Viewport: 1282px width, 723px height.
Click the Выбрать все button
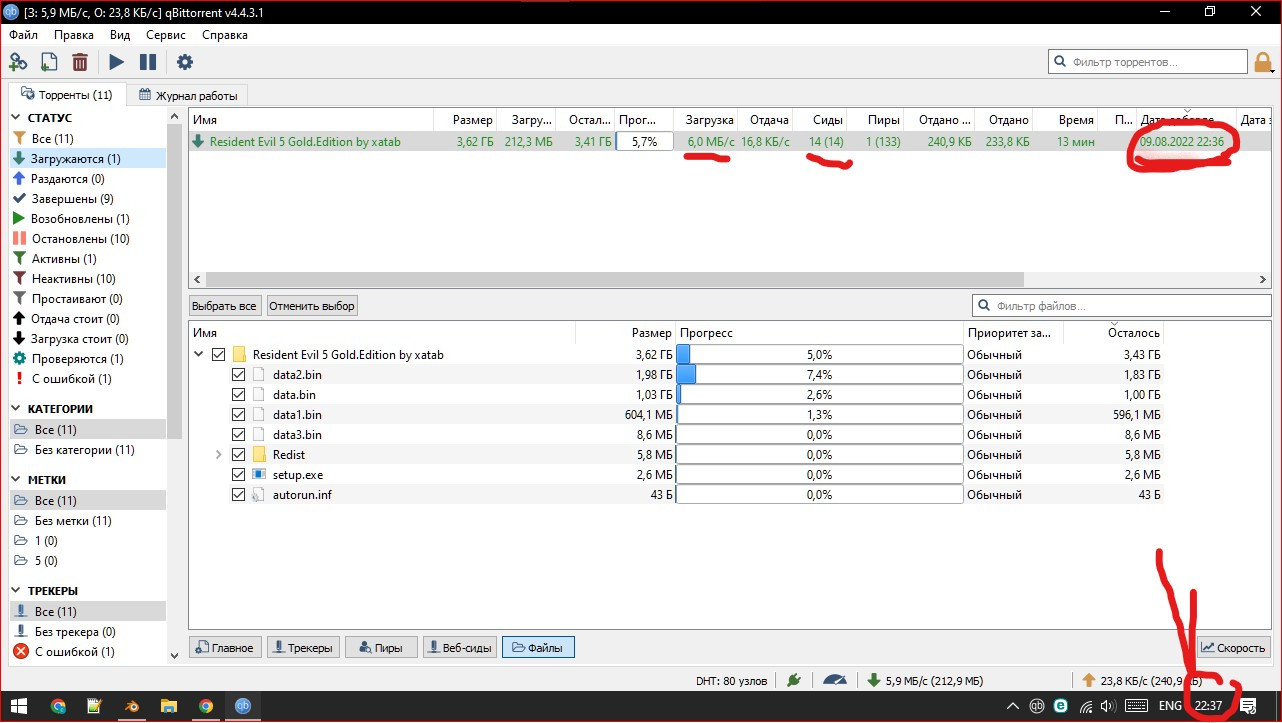[225, 306]
